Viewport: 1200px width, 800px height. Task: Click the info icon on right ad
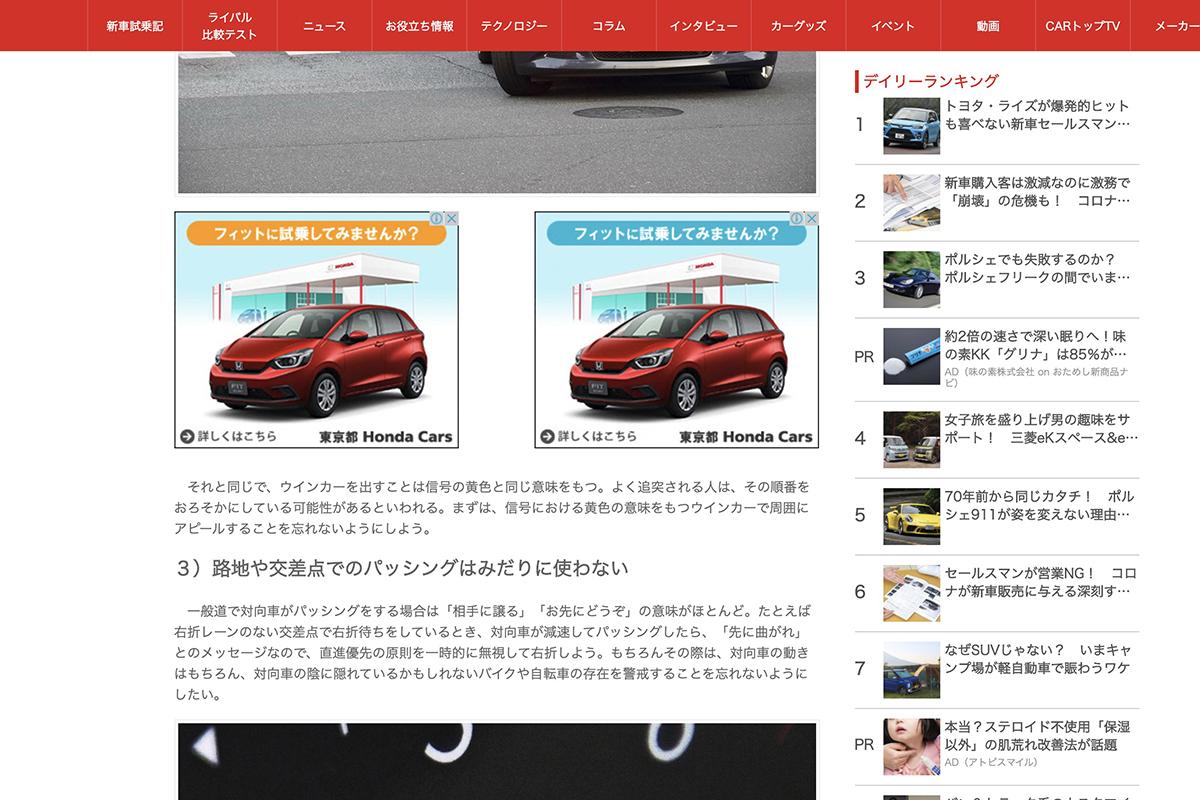[797, 219]
